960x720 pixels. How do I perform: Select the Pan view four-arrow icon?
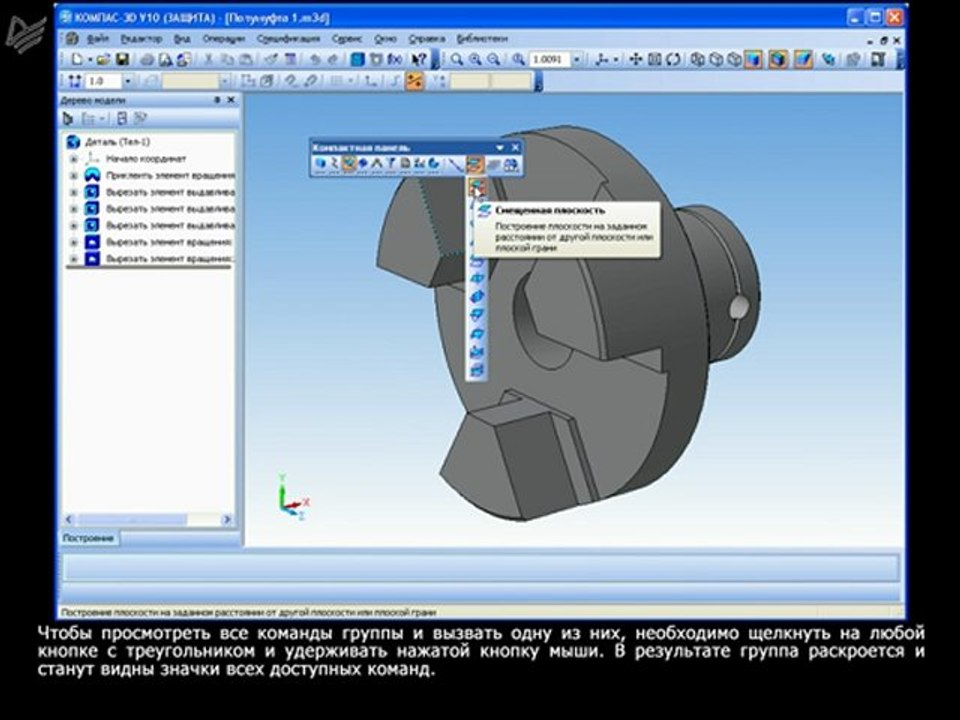636,59
